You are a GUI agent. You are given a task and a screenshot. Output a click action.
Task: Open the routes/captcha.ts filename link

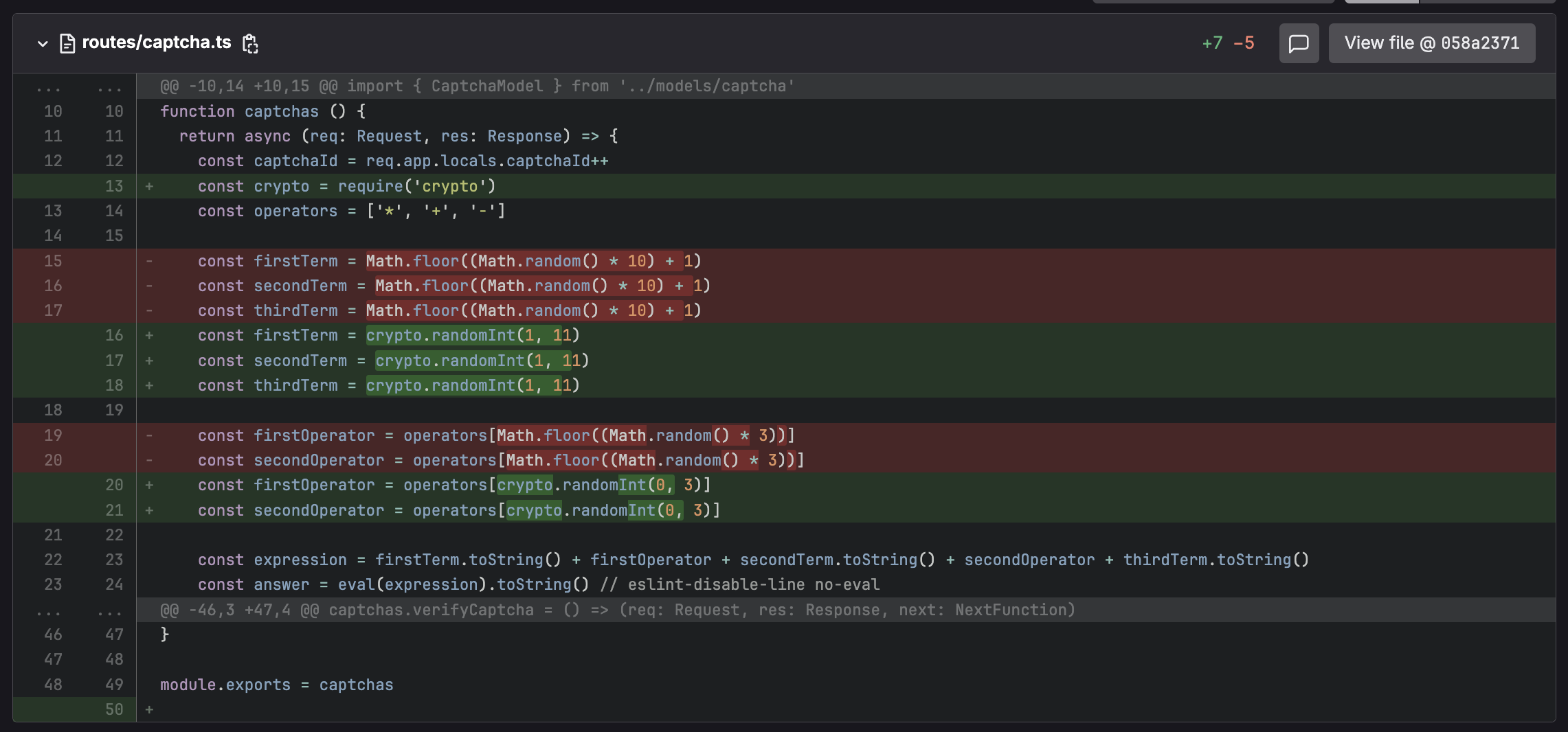pos(157,43)
